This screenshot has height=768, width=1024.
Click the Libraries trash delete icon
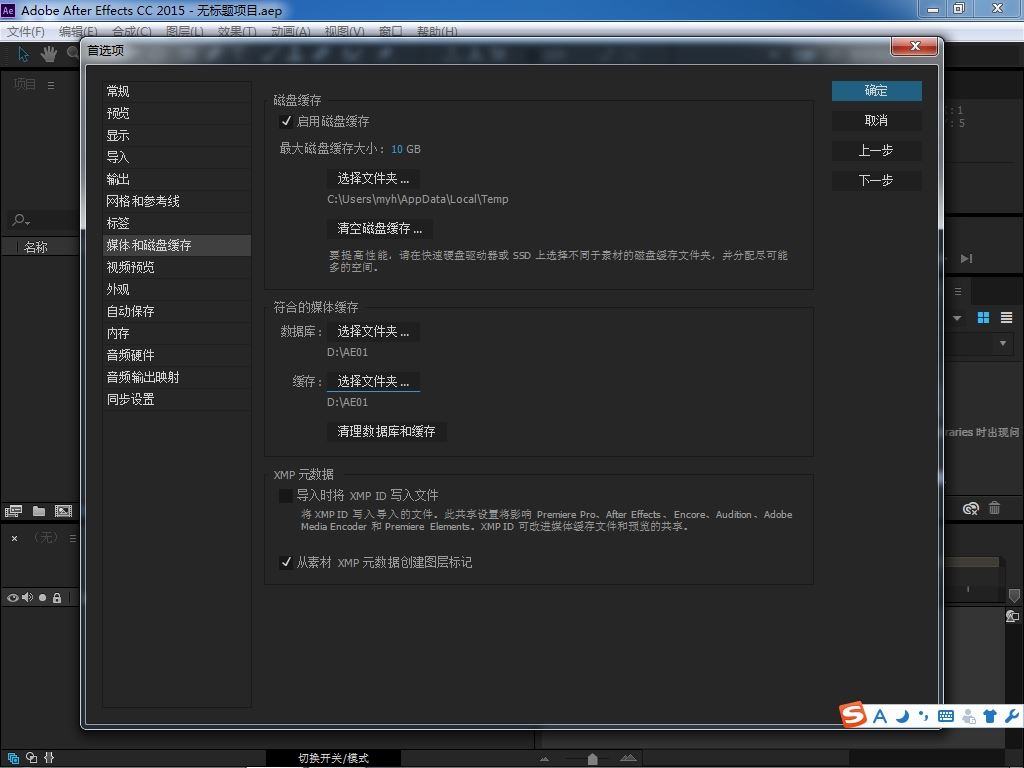coord(994,507)
